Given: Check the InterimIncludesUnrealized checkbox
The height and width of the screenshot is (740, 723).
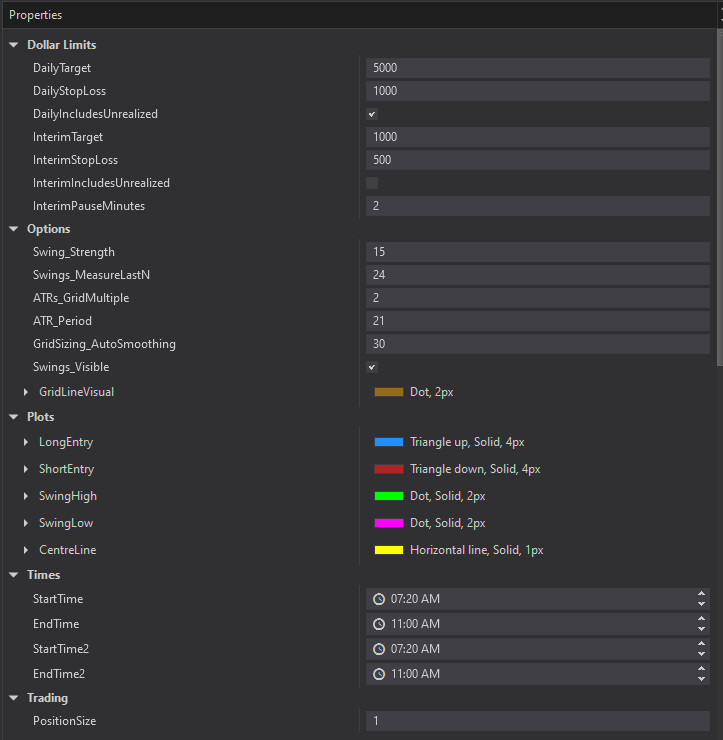Looking at the screenshot, I should pos(372,183).
